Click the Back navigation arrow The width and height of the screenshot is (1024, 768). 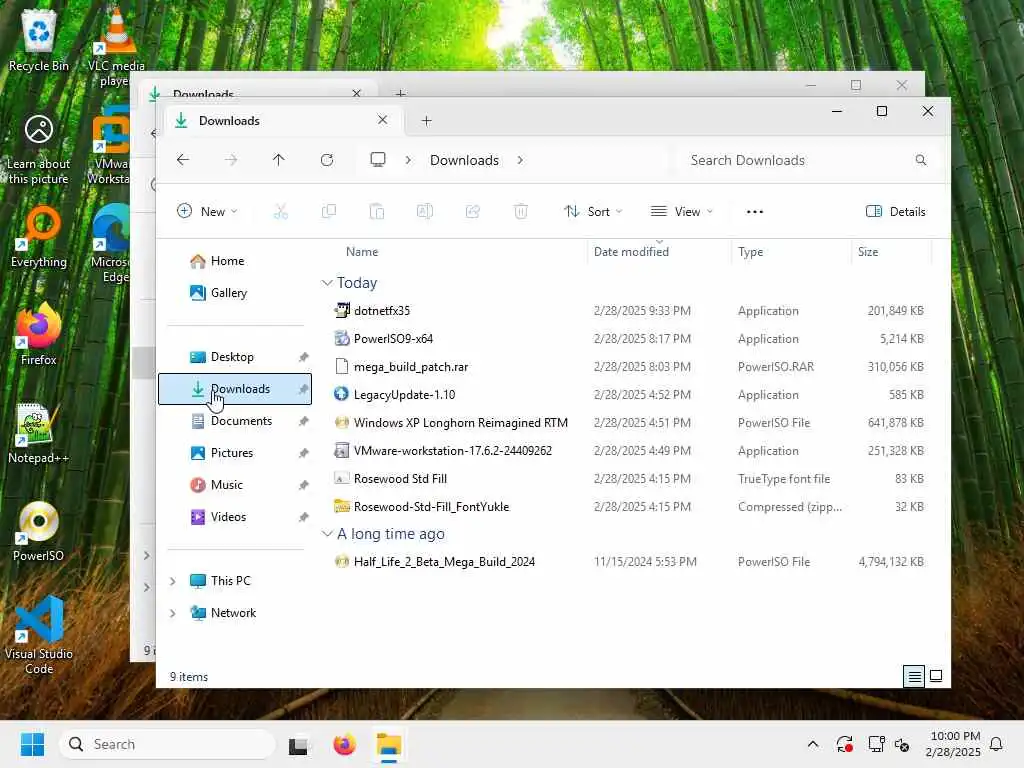point(183,160)
